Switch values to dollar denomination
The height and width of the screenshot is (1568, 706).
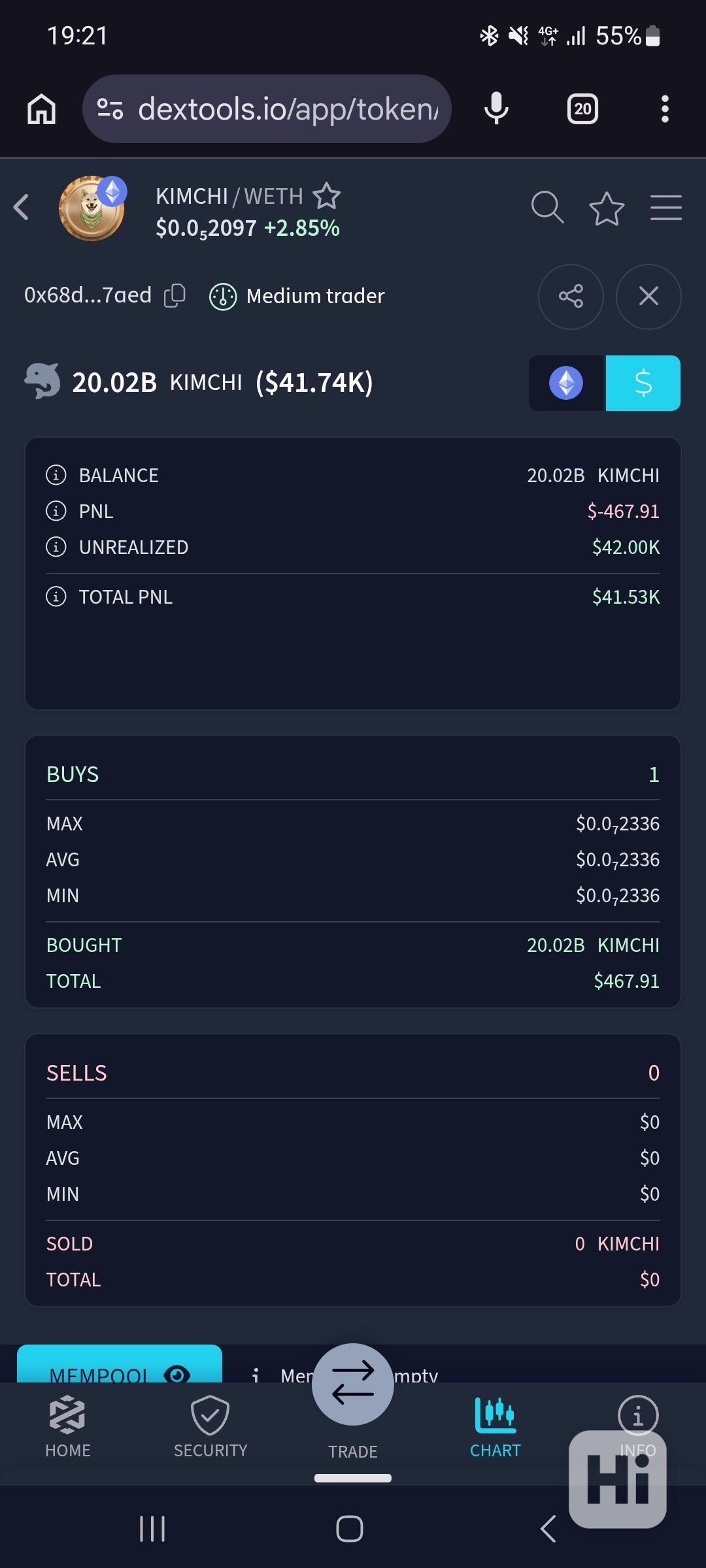pos(643,383)
